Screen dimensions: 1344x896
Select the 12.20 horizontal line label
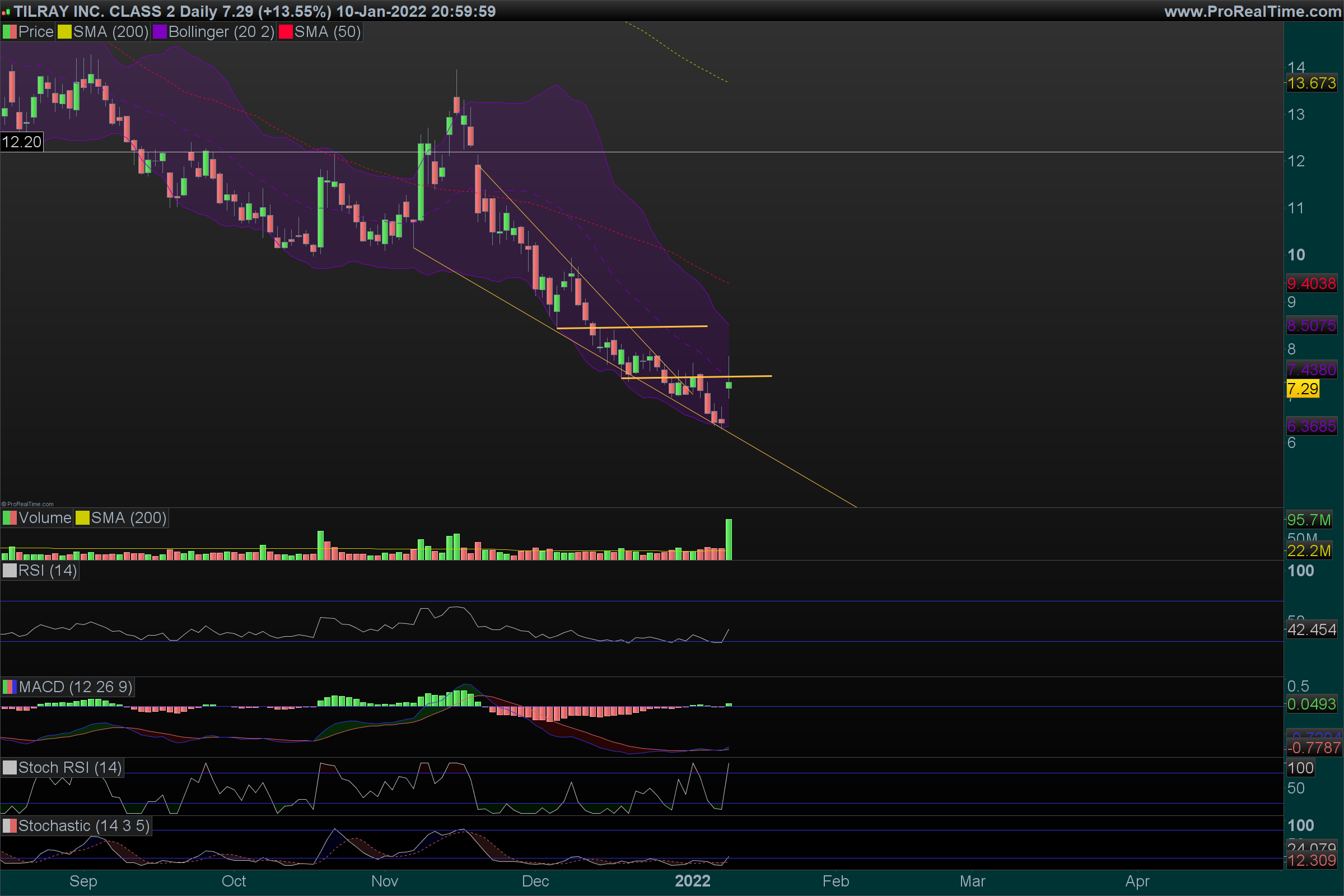22,142
